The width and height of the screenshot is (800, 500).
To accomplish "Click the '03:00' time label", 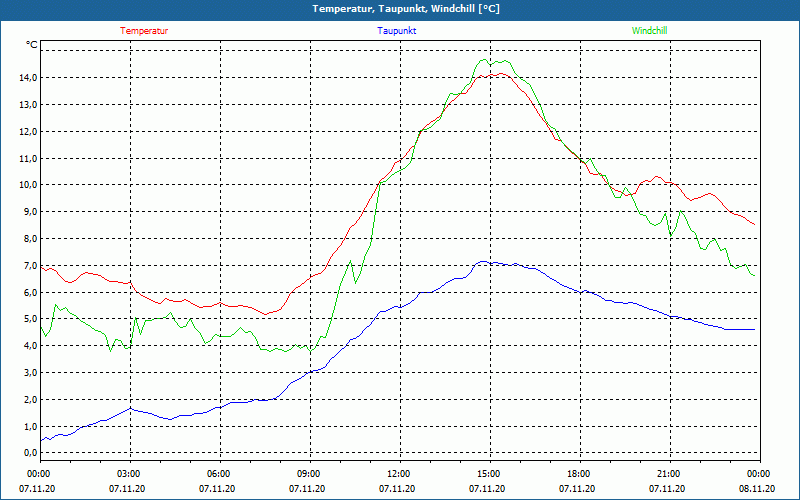I will coord(128,473).
